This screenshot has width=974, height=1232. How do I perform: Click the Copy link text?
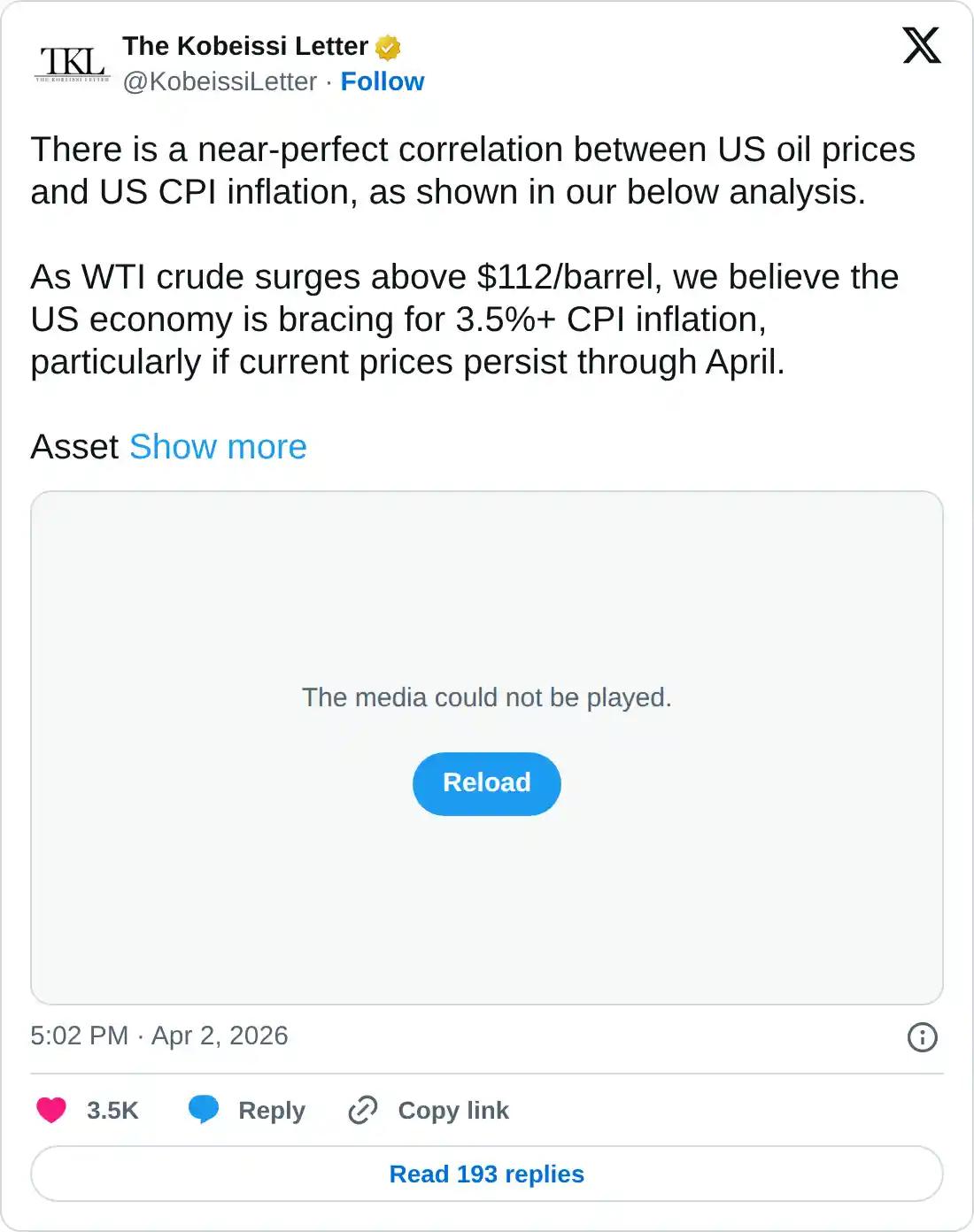coord(452,1110)
